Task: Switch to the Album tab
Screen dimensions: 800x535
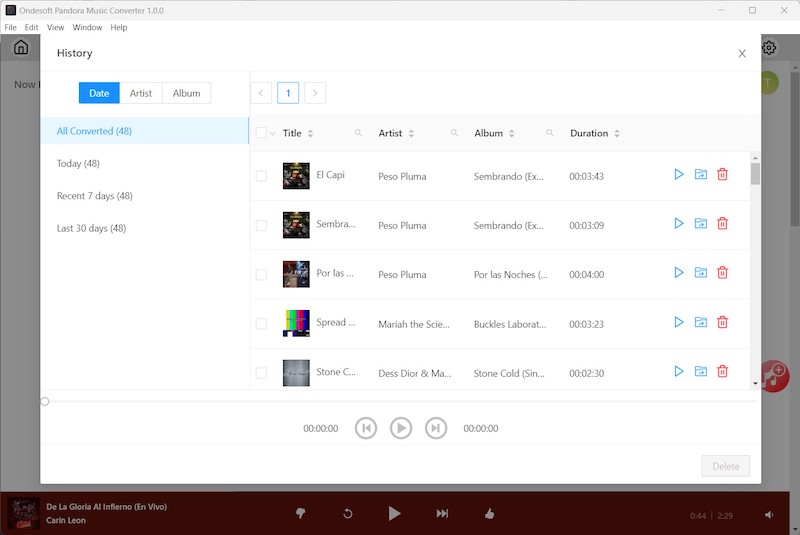Action: tap(186, 93)
